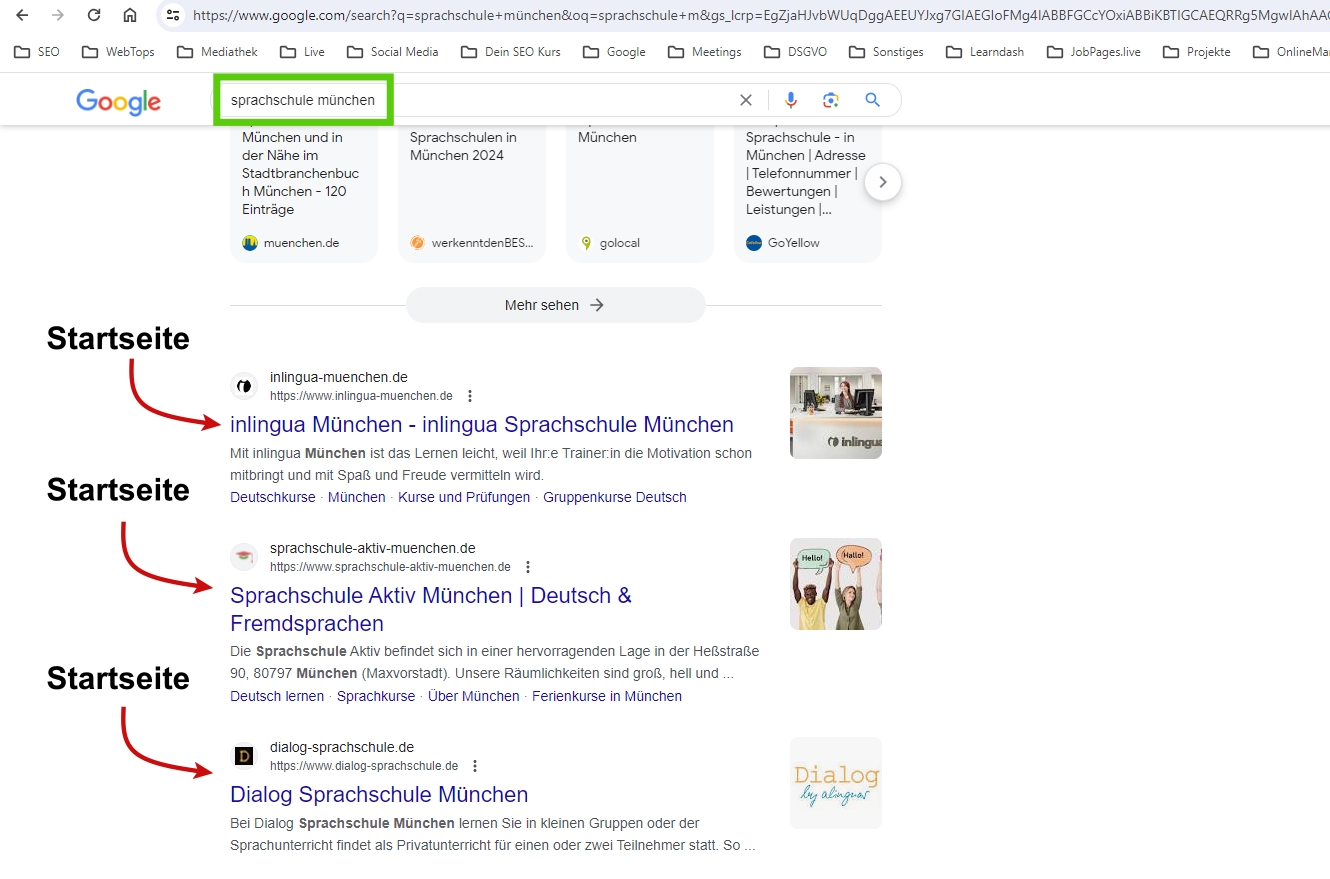Click the browser back arrow

click(22, 15)
